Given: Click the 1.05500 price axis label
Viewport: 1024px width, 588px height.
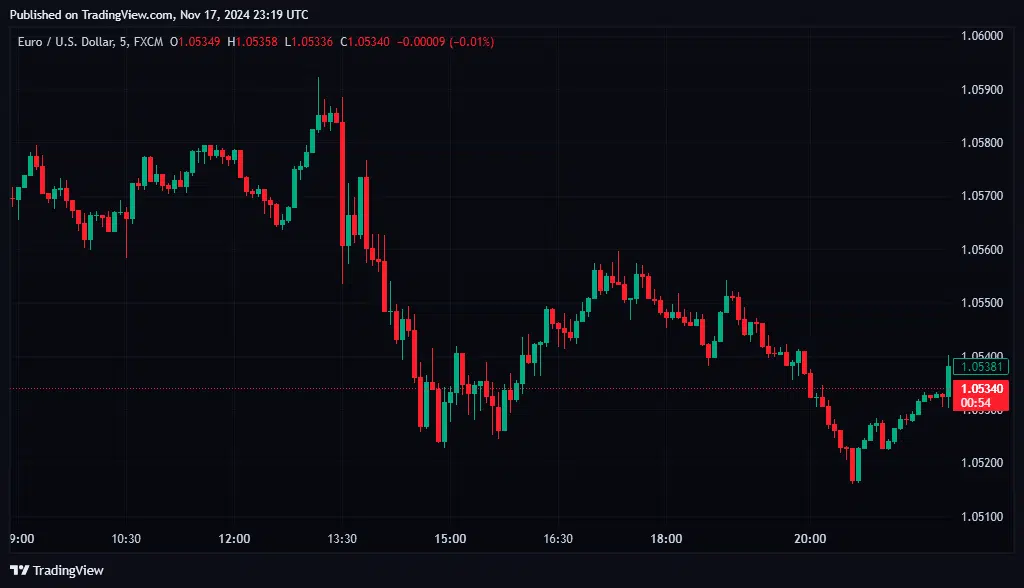Looking at the screenshot, I should [982, 302].
